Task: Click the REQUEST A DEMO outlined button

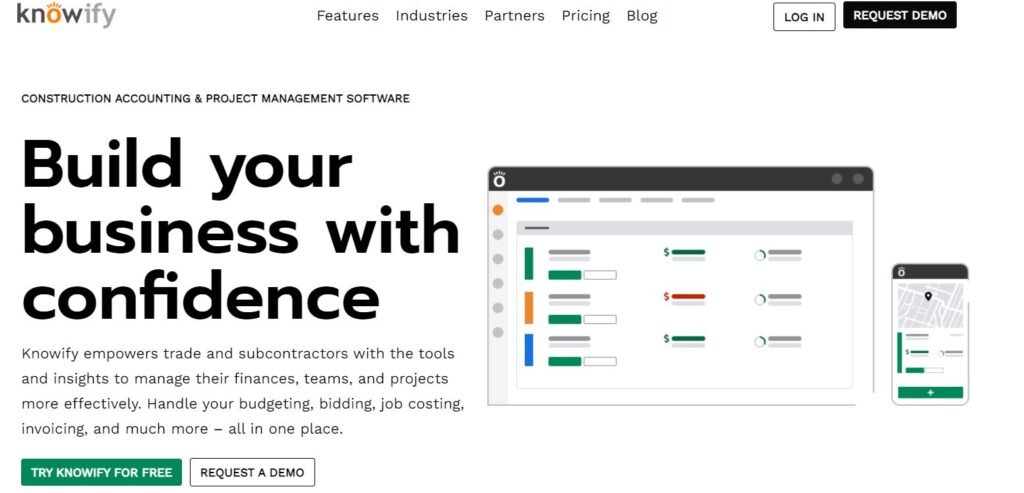Action: [252, 472]
